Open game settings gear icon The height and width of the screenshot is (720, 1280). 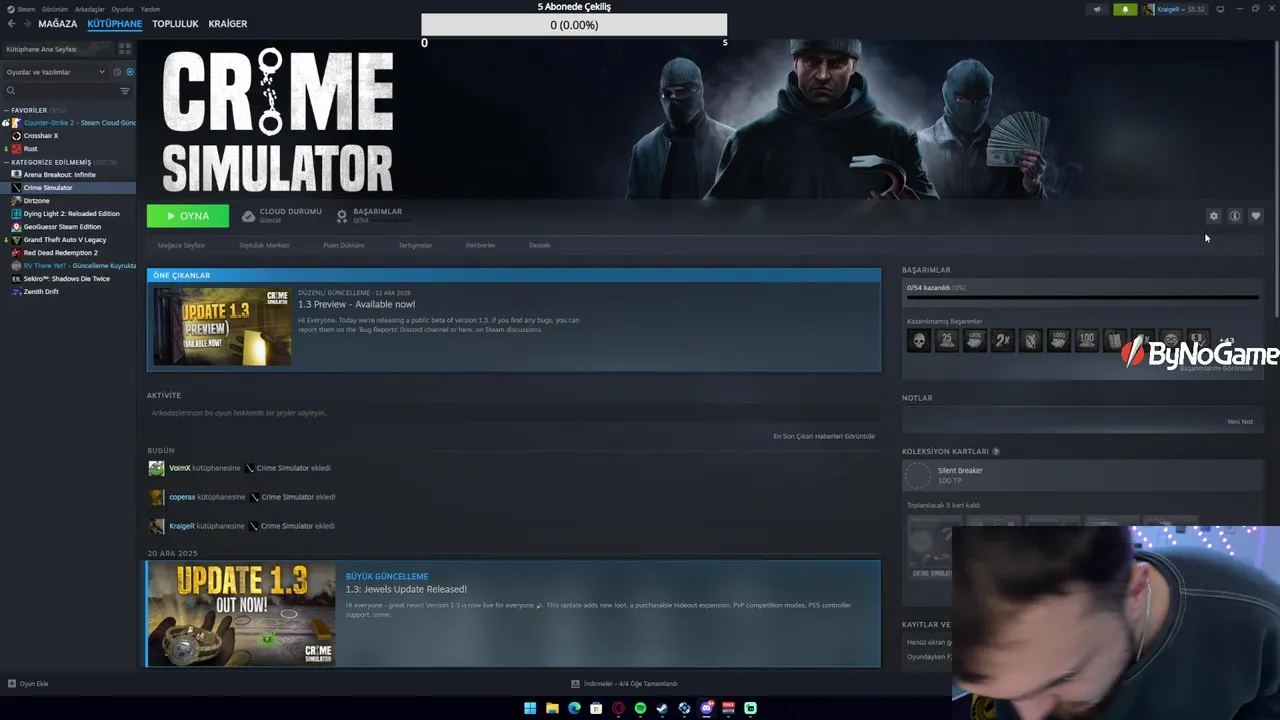1214,216
